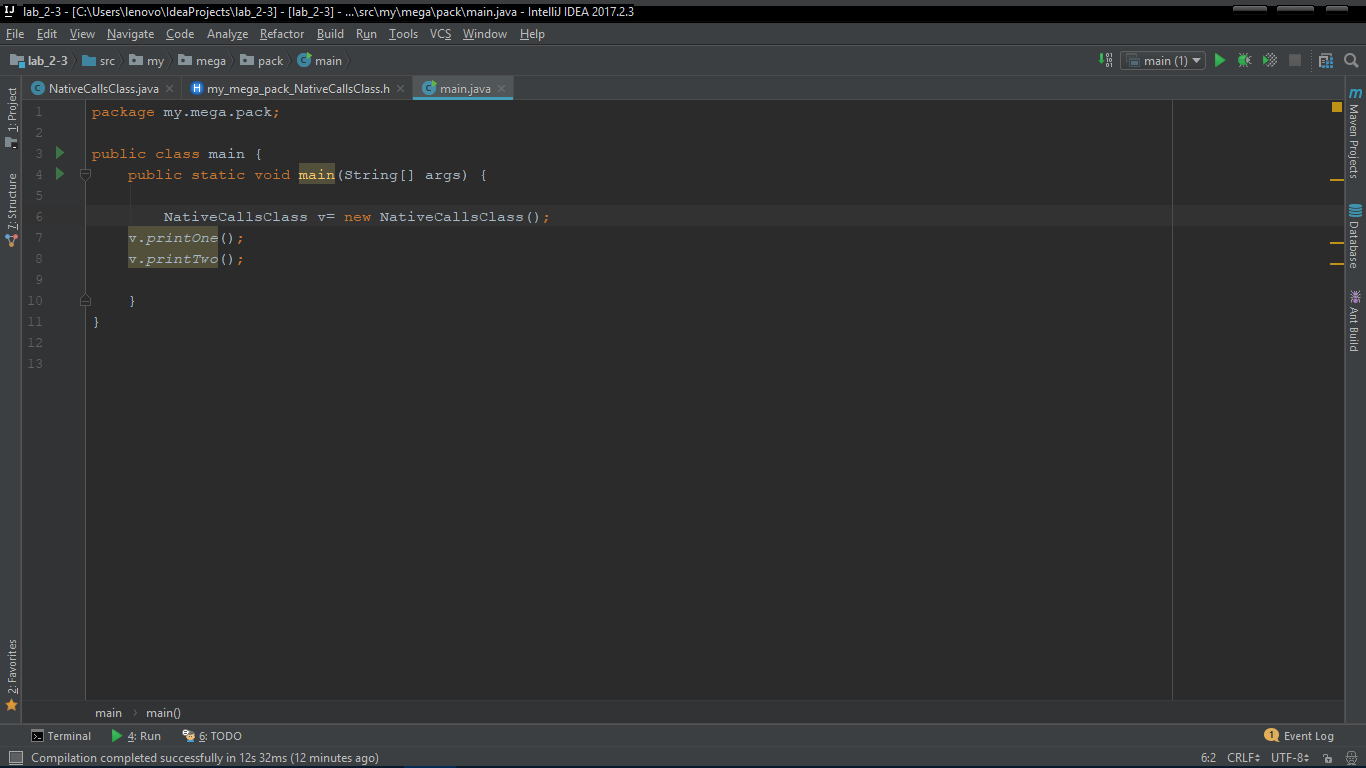Open Project Structure icon in toolbar
Screen dimensions: 1366x768
[x=1326, y=60]
